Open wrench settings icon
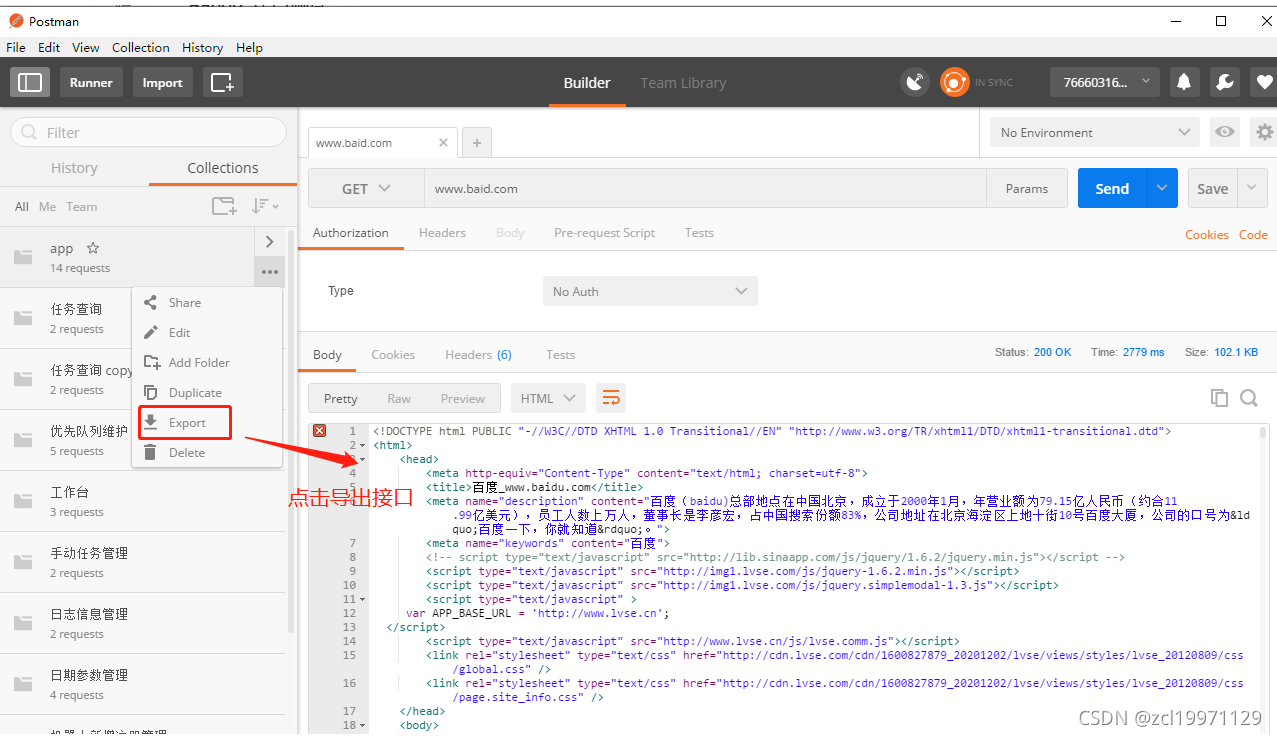Image resolution: width=1277 pixels, height=736 pixels. coord(1224,82)
